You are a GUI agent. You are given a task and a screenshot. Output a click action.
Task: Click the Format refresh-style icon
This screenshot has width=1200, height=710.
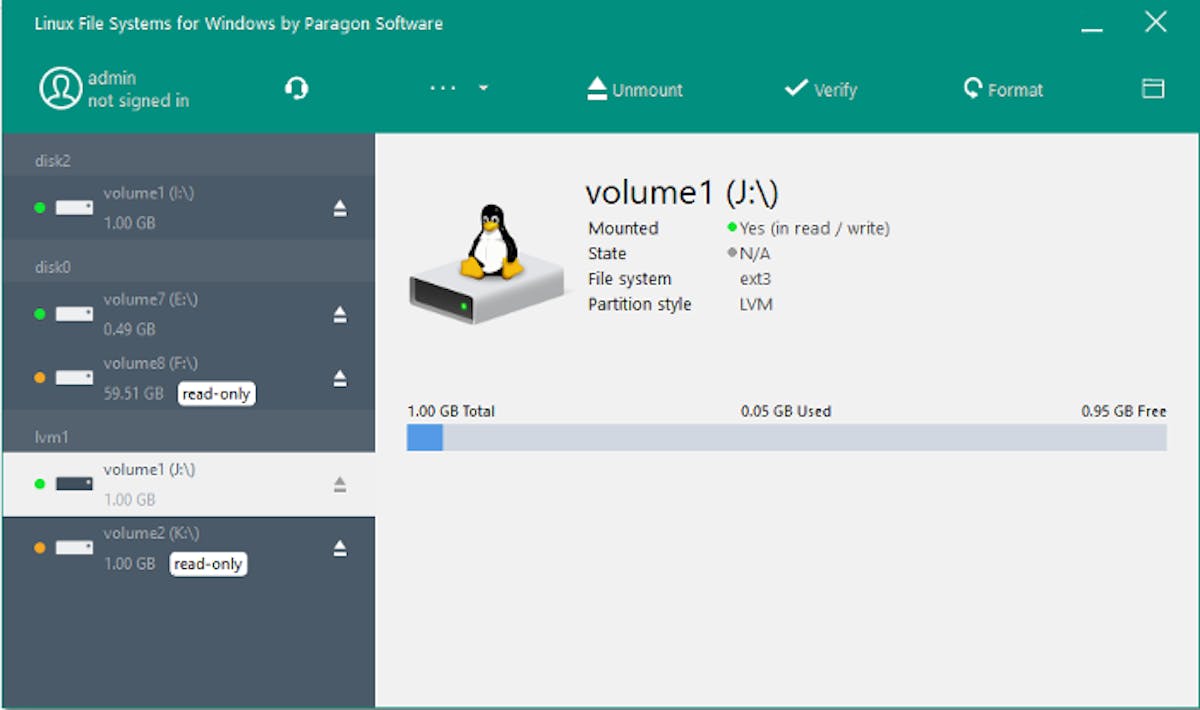point(971,88)
